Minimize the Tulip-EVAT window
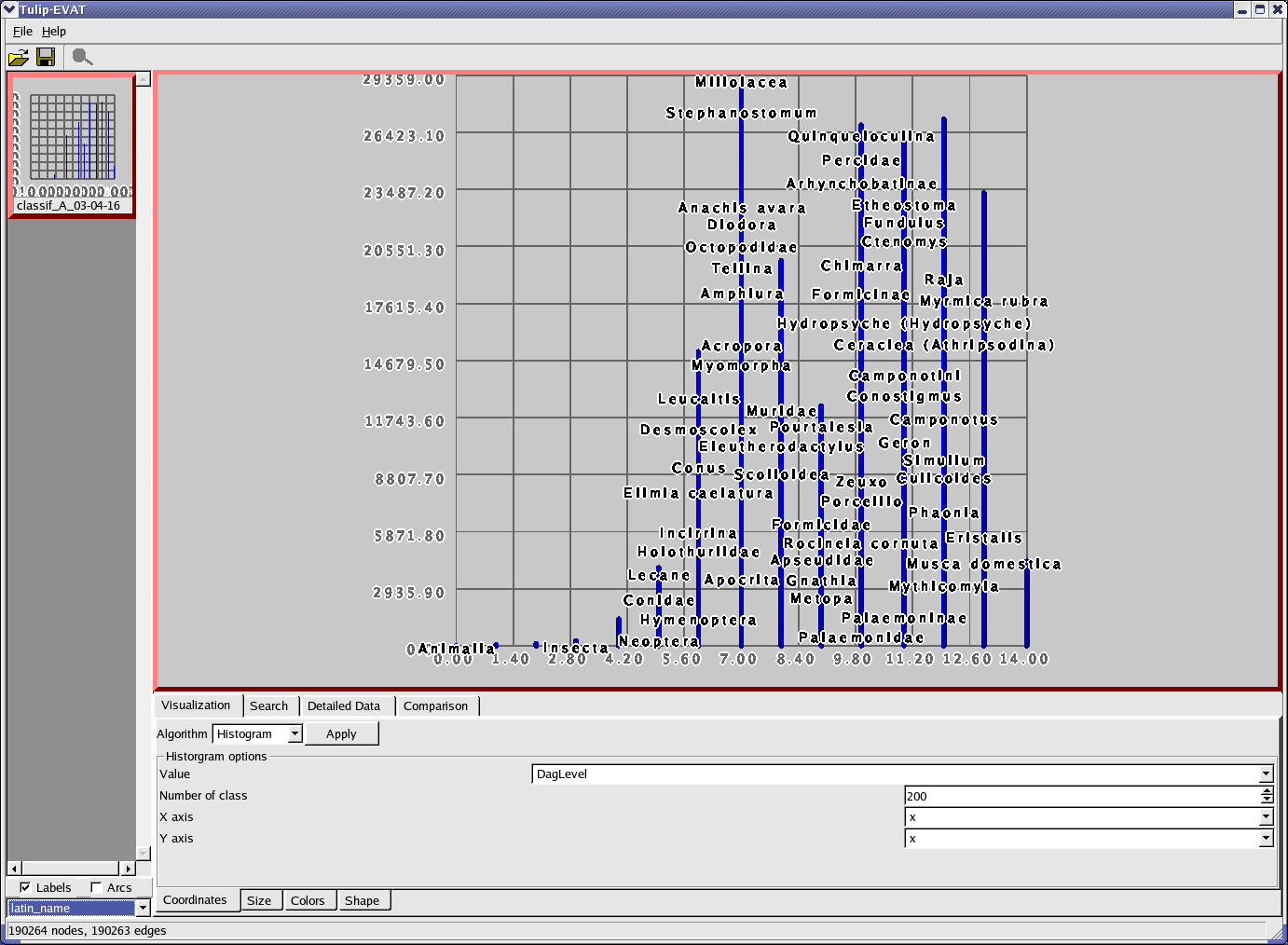The width and height of the screenshot is (1288, 945). 1242,9
